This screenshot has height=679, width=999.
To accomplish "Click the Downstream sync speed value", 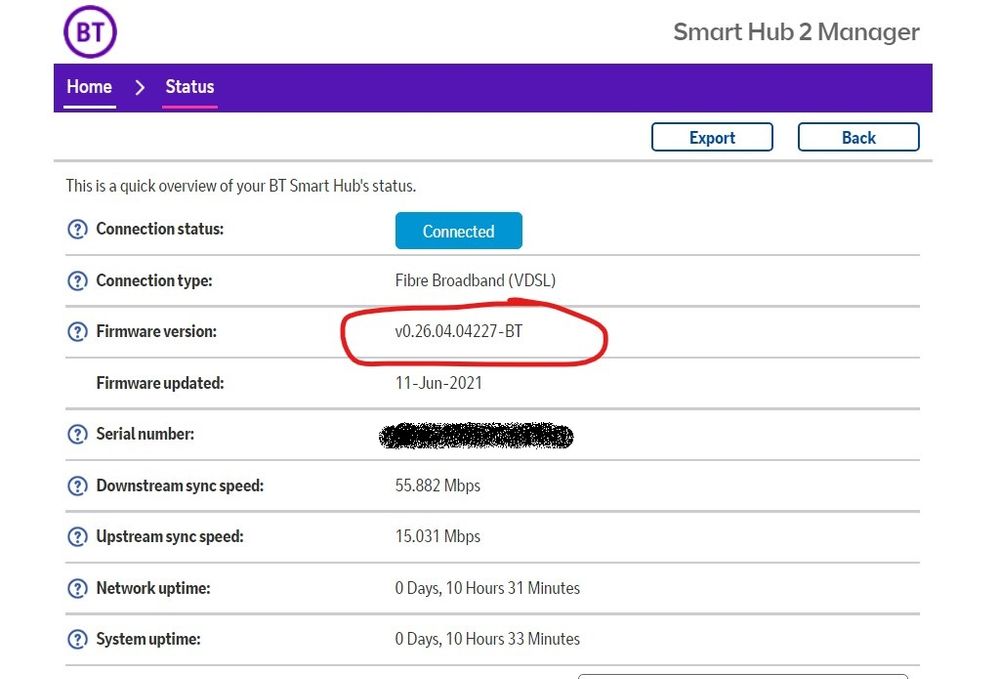I will pyautogui.click(x=438, y=486).
